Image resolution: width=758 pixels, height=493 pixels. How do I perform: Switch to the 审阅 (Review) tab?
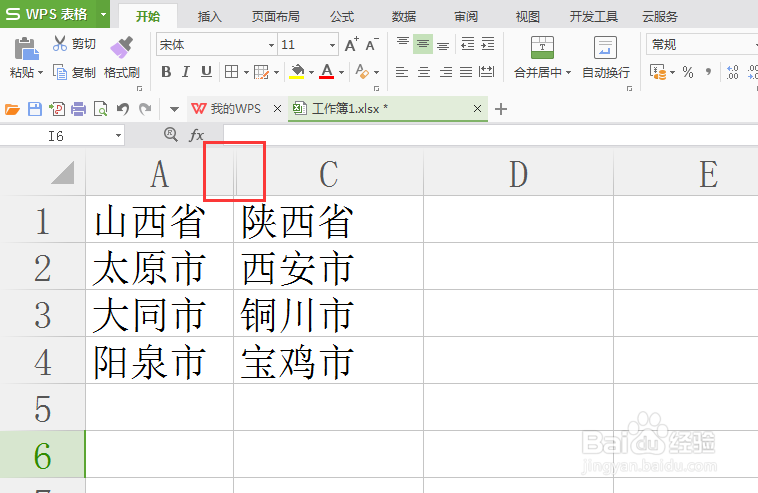466,17
